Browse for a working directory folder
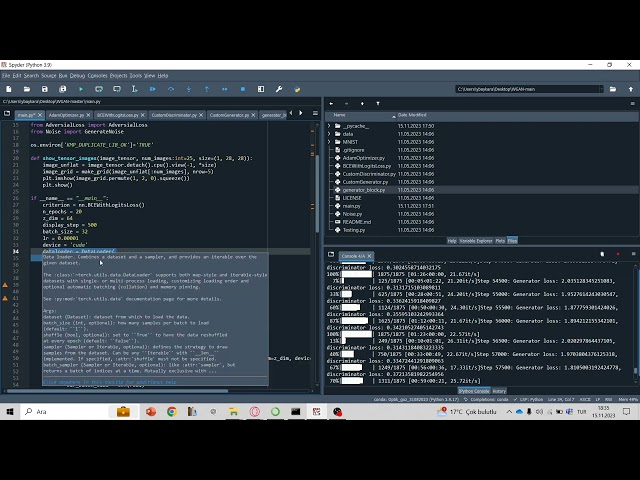The height and width of the screenshot is (480, 640). pos(613,89)
